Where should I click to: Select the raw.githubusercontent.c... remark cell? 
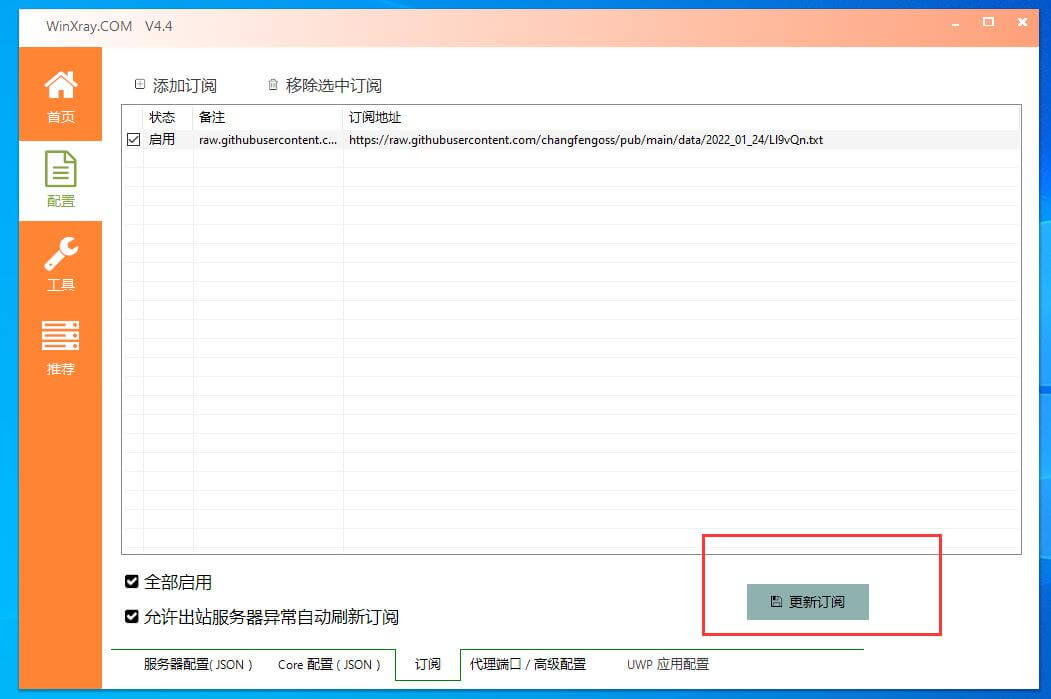268,139
